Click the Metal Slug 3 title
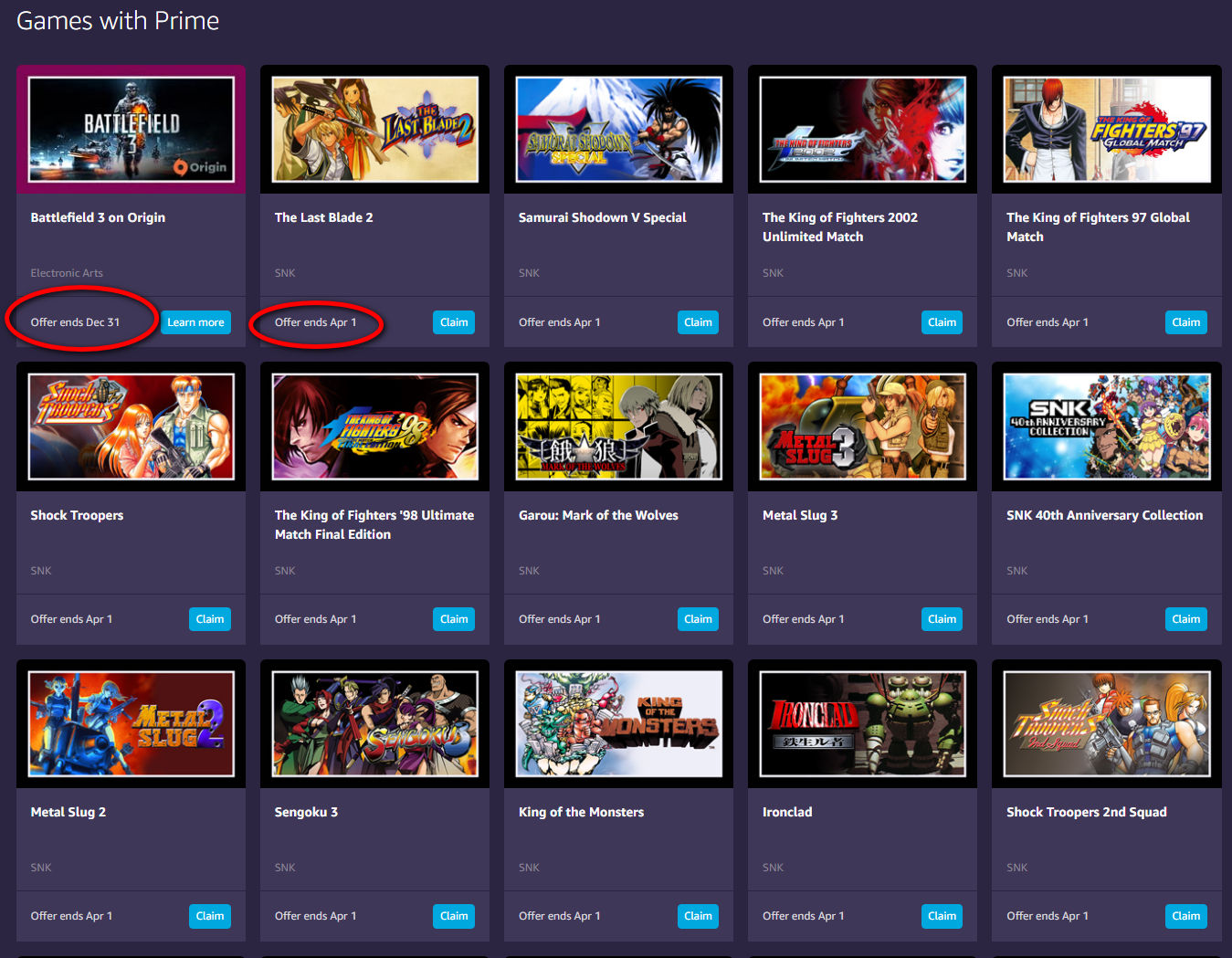The width and height of the screenshot is (1232, 958). (800, 515)
